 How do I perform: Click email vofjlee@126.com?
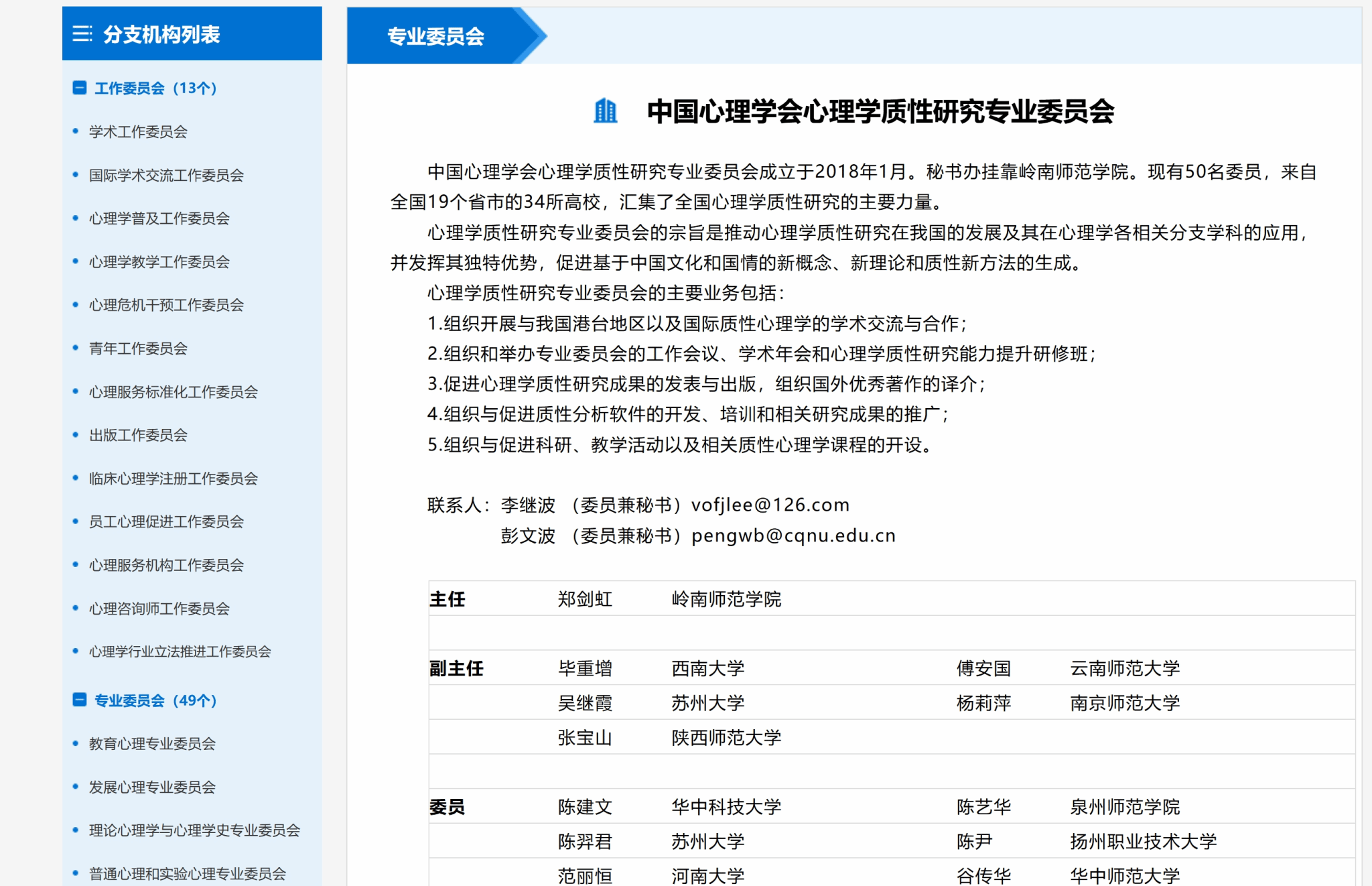[770, 505]
